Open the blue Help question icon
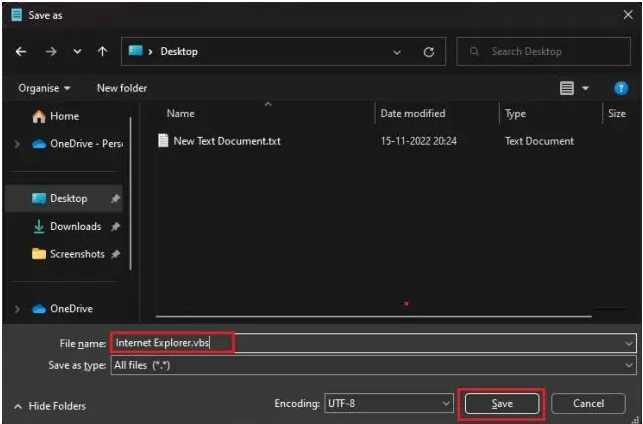The width and height of the screenshot is (643, 424). [620, 88]
